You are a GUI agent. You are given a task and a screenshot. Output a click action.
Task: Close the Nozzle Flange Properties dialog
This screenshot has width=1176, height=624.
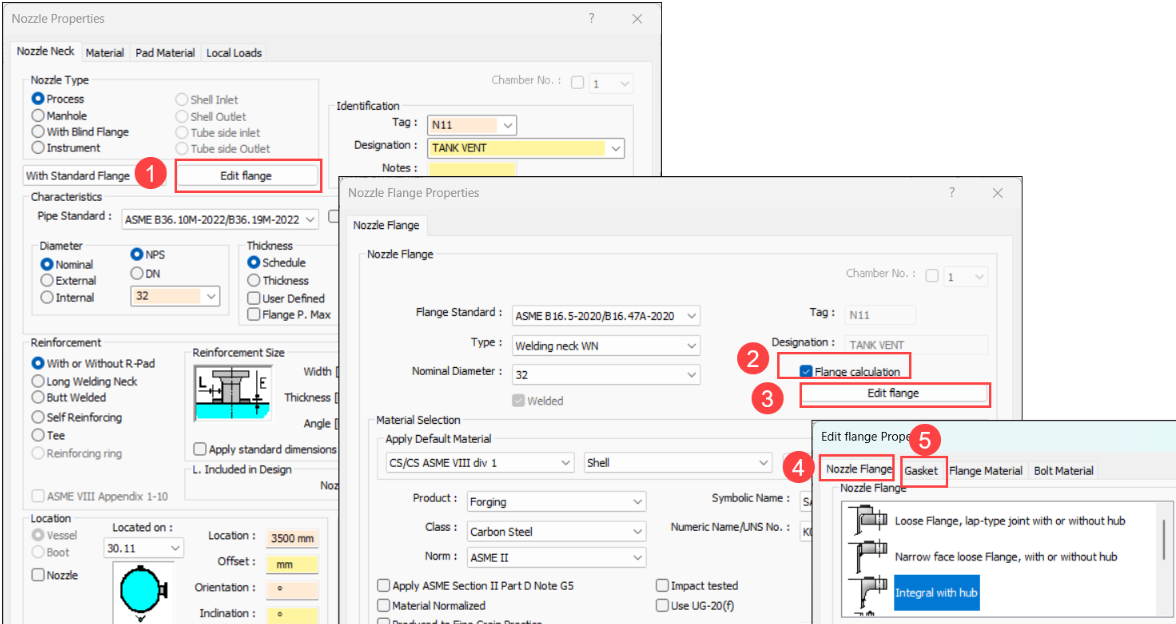tap(997, 193)
